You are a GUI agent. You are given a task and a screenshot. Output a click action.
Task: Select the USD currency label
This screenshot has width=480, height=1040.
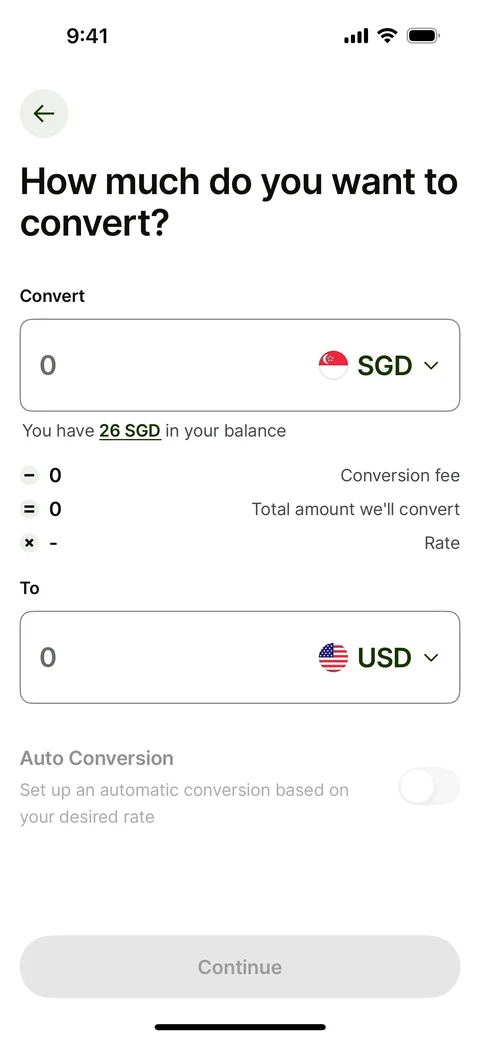pos(385,658)
